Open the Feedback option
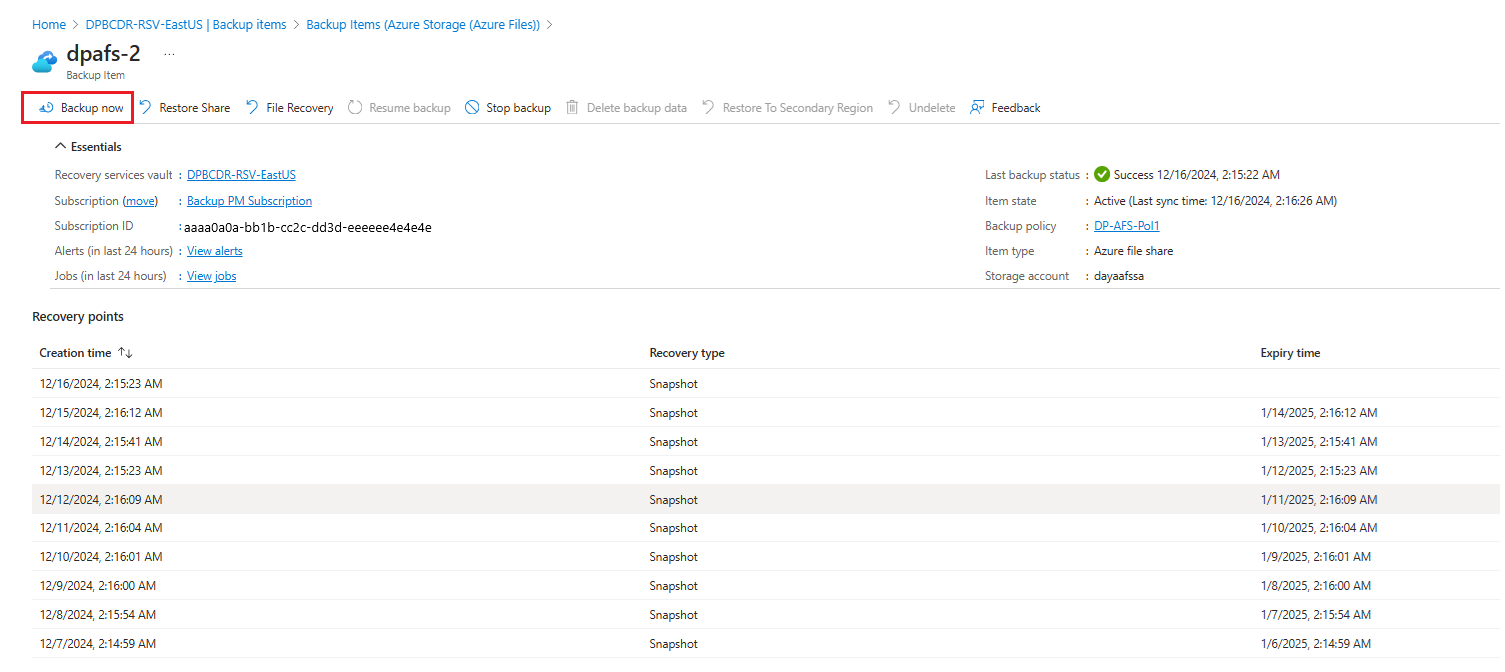1505x672 pixels. click(x=1005, y=108)
